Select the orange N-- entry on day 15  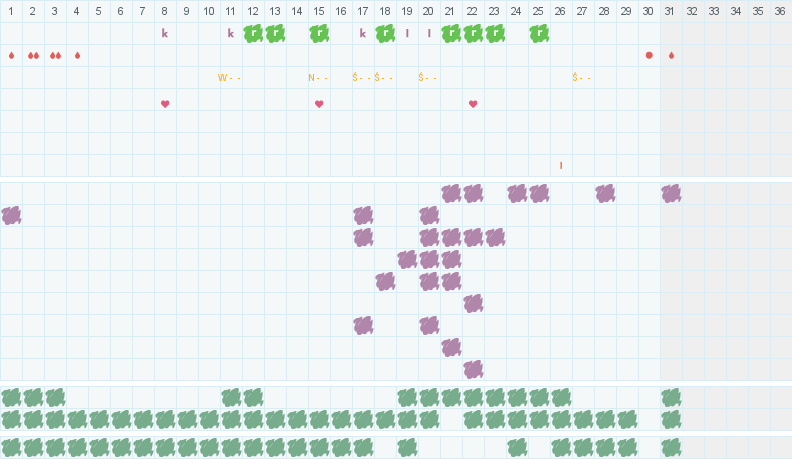point(318,78)
